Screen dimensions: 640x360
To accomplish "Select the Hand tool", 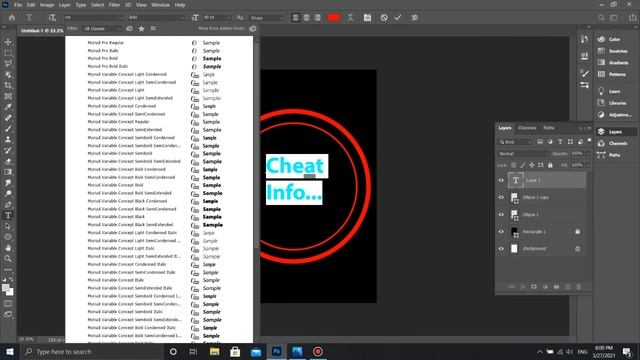I will pyautogui.click(x=8, y=248).
